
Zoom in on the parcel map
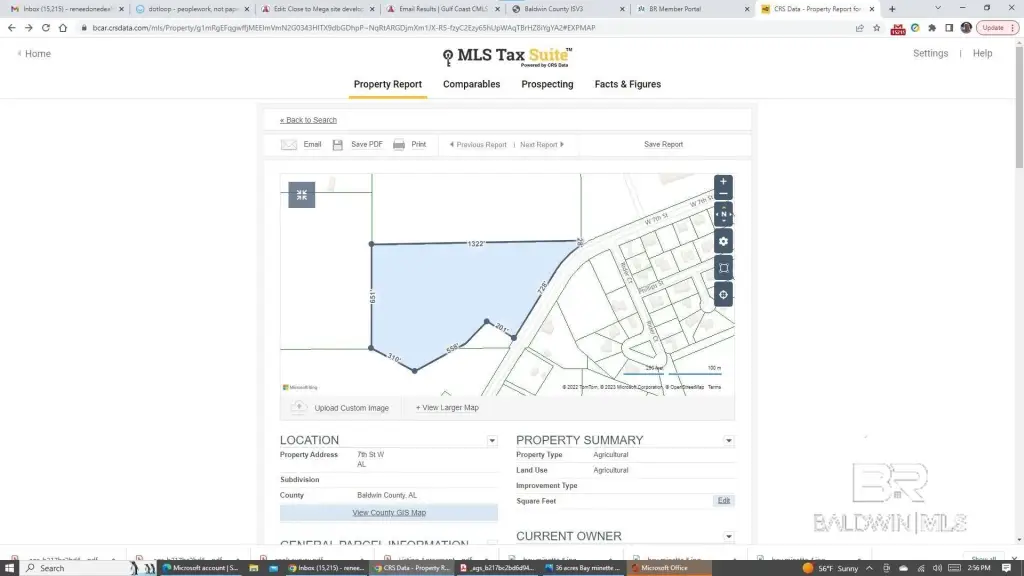point(723,182)
